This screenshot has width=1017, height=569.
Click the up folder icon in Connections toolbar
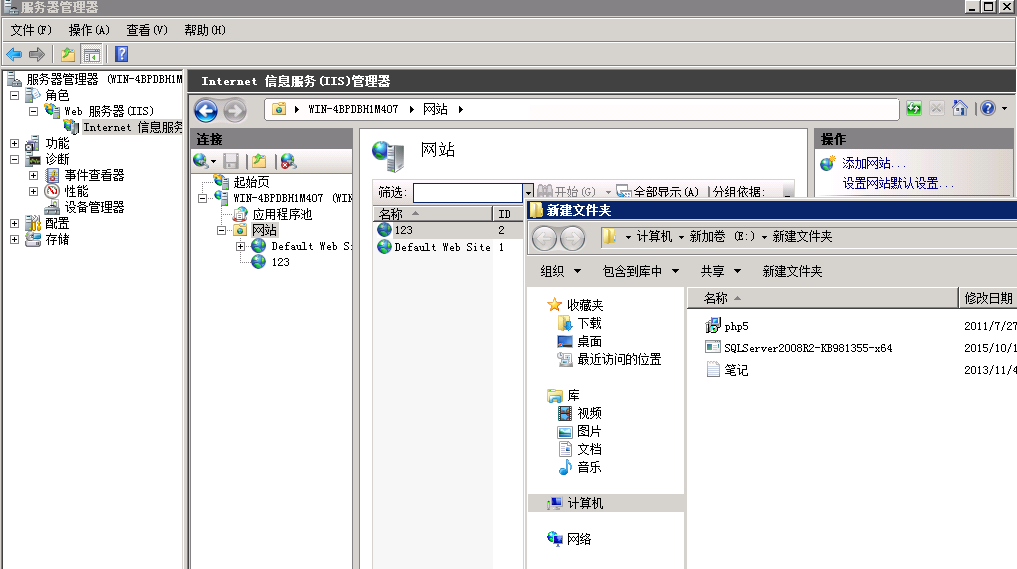pos(259,161)
